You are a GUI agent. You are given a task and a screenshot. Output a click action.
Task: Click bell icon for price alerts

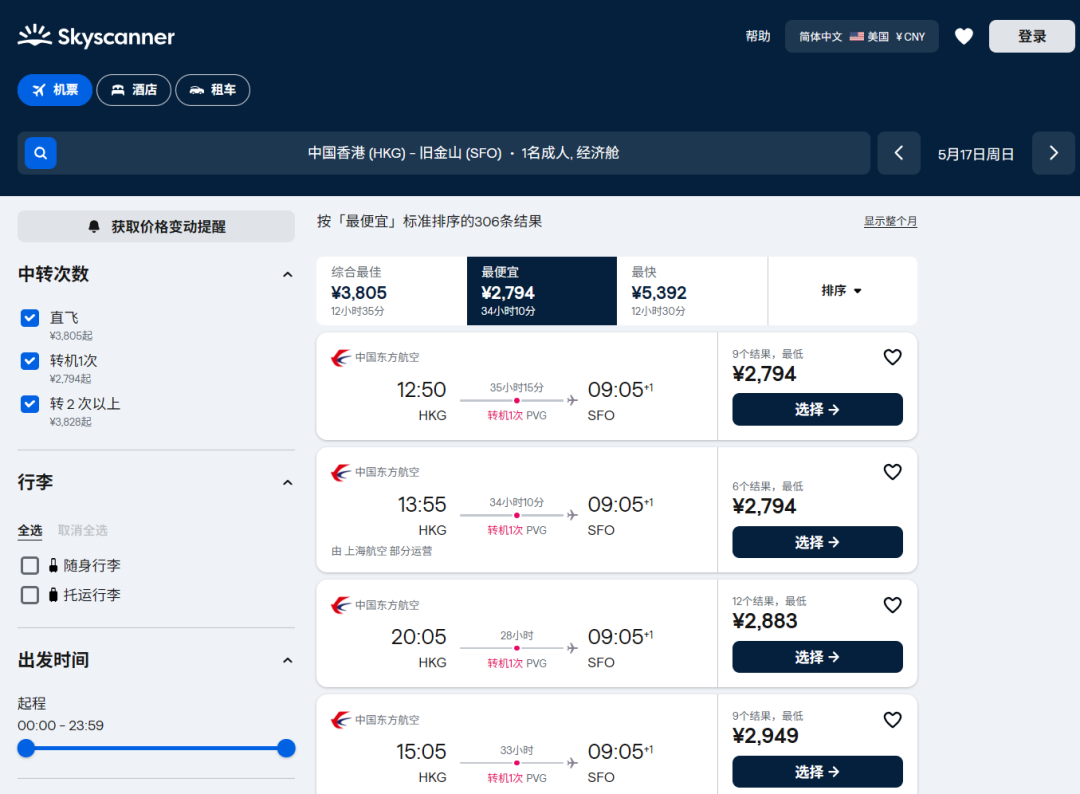coord(94,227)
